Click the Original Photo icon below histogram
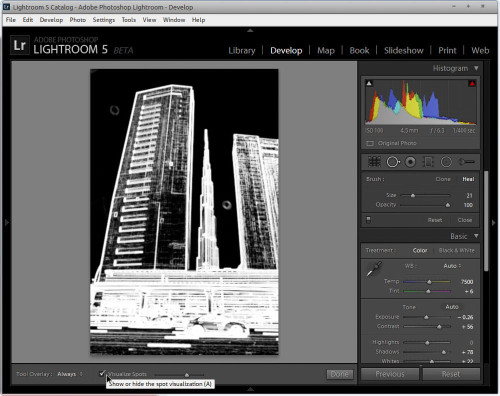The image size is (500, 396). pyautogui.click(x=370, y=143)
